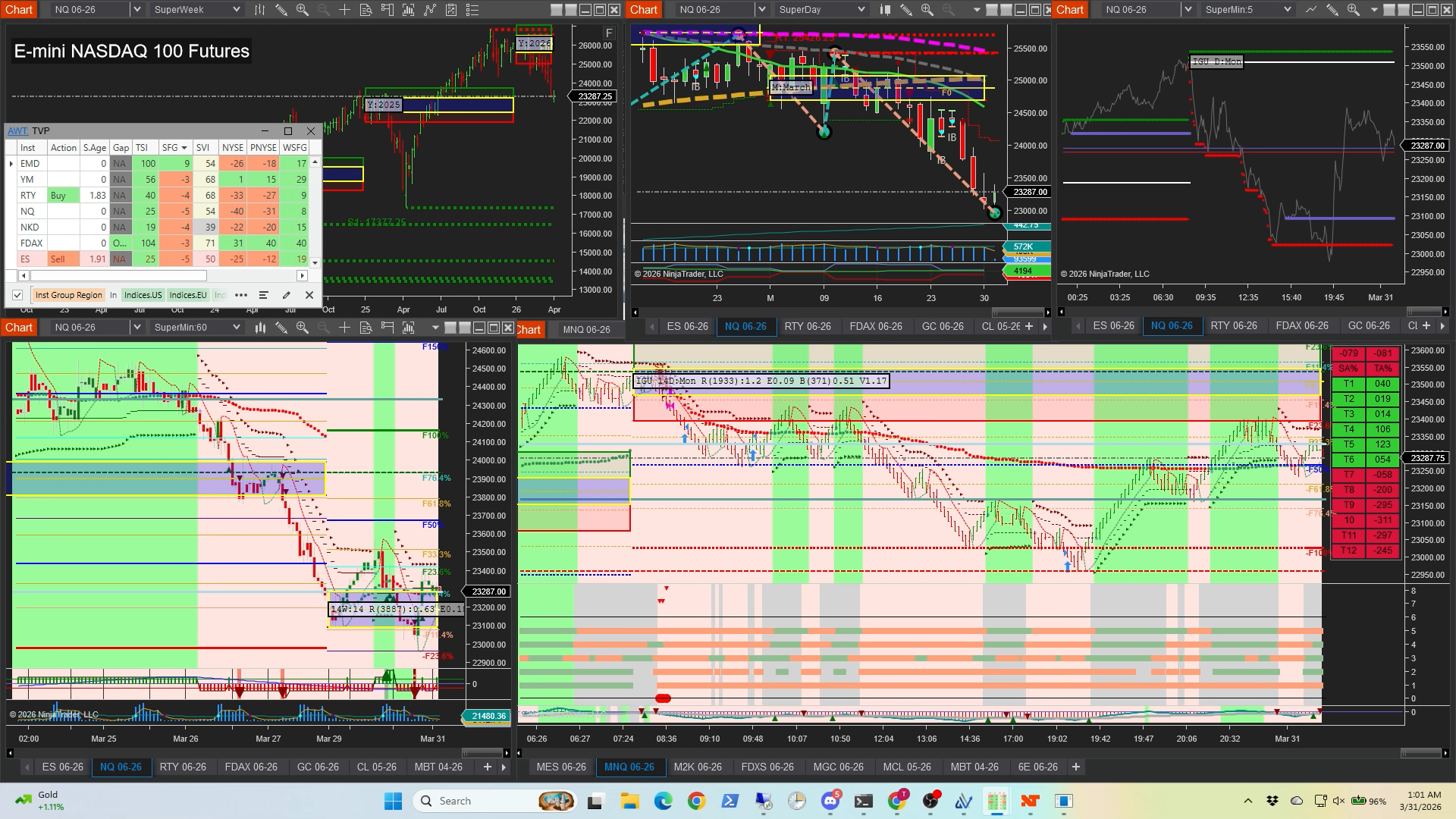Screen dimensions: 1456x819
Task: Open line style icon in SuperMin:5 chart
Action: [x=1311, y=10]
